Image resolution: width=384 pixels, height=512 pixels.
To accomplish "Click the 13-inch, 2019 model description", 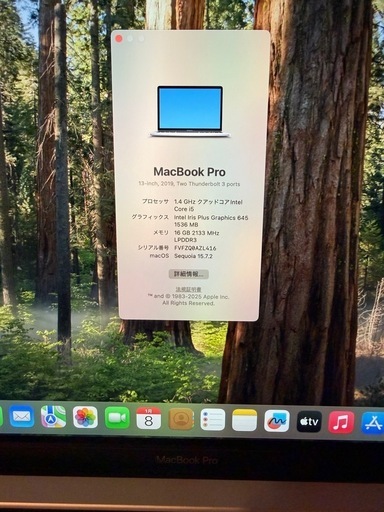I will [x=189, y=184].
